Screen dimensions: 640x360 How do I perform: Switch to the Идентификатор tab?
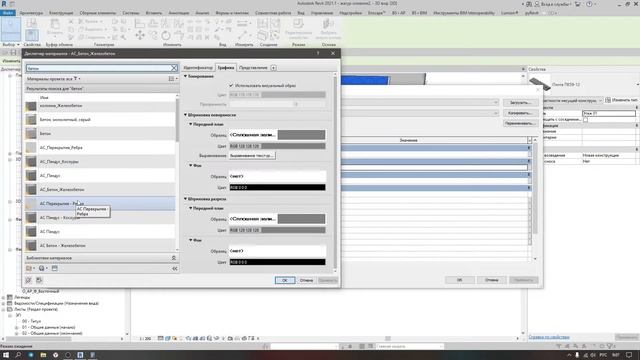point(198,68)
